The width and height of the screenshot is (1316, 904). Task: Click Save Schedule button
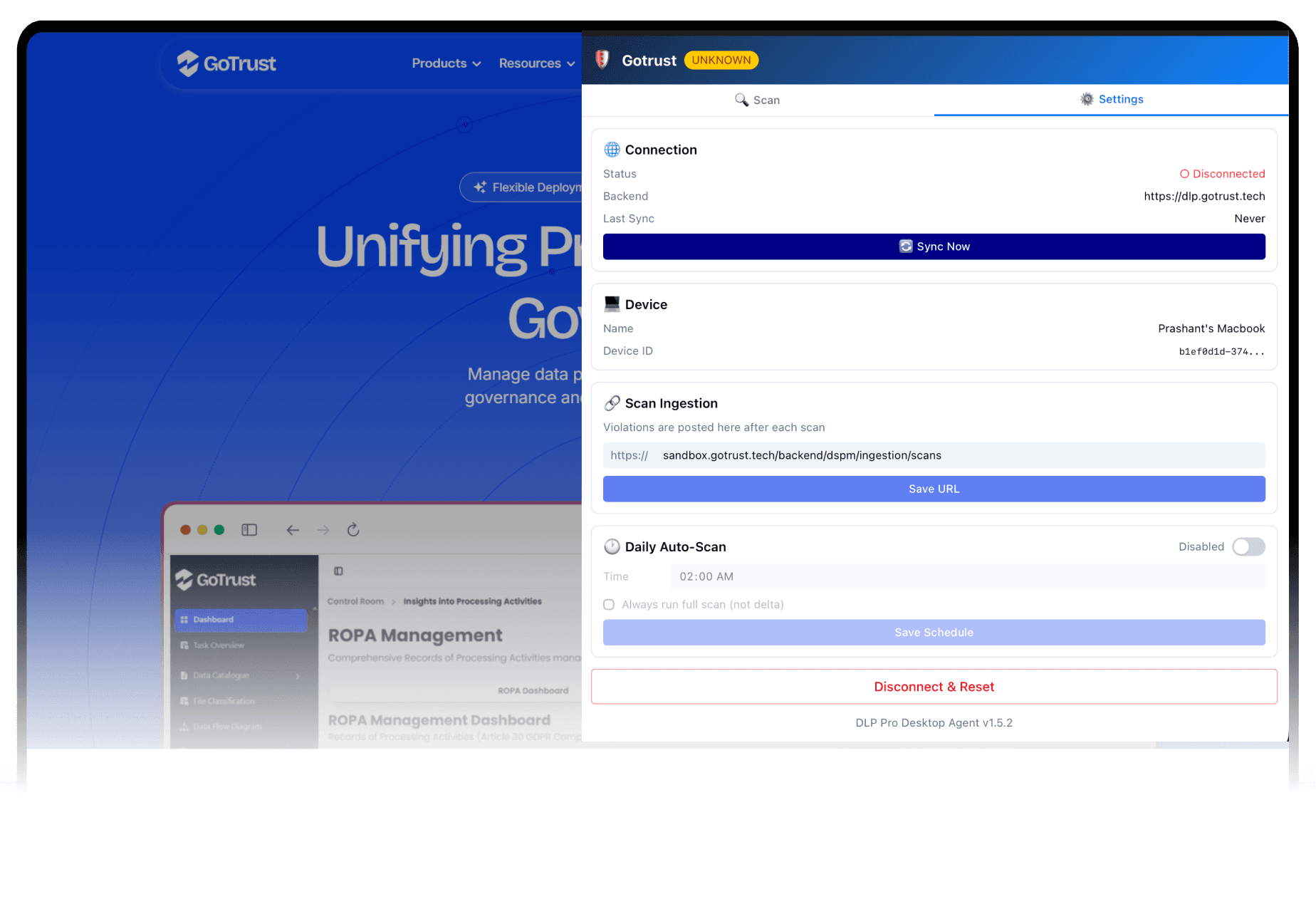934,633
